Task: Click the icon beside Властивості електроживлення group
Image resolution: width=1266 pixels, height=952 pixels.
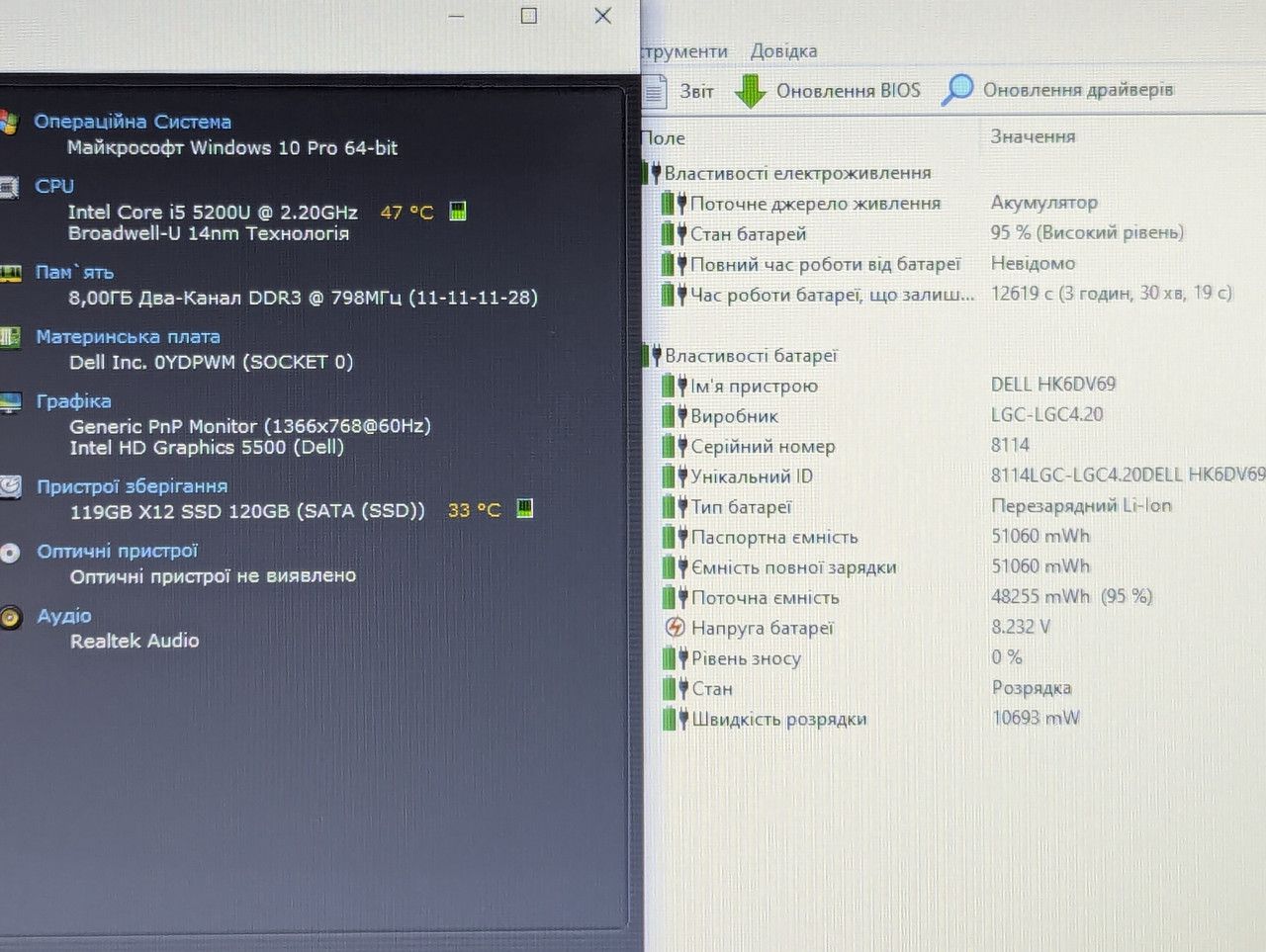Action: coord(651,173)
